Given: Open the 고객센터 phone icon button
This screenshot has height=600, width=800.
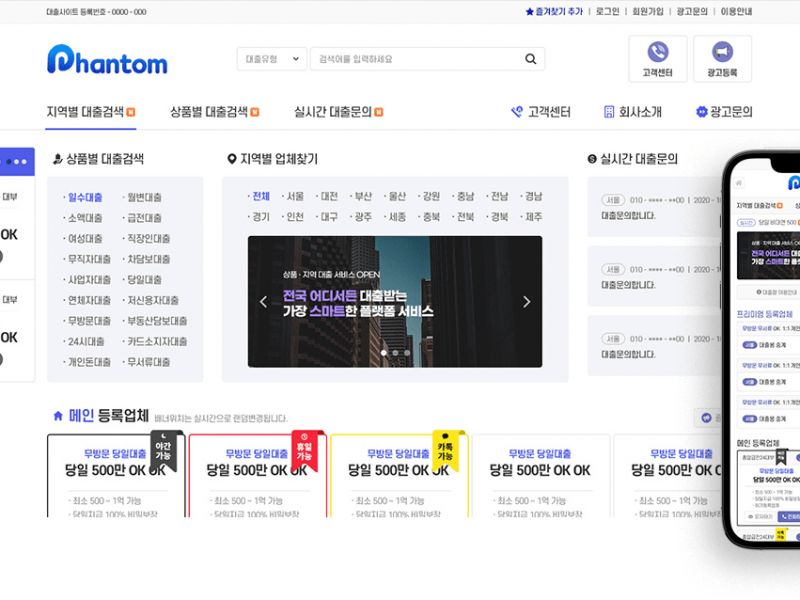Looking at the screenshot, I should point(658,59).
